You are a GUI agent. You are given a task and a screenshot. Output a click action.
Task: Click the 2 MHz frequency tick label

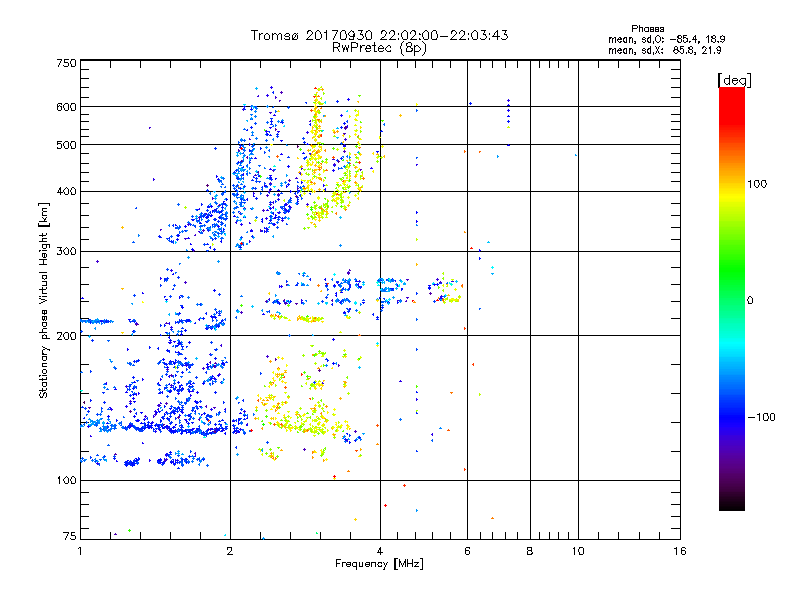tap(230, 551)
